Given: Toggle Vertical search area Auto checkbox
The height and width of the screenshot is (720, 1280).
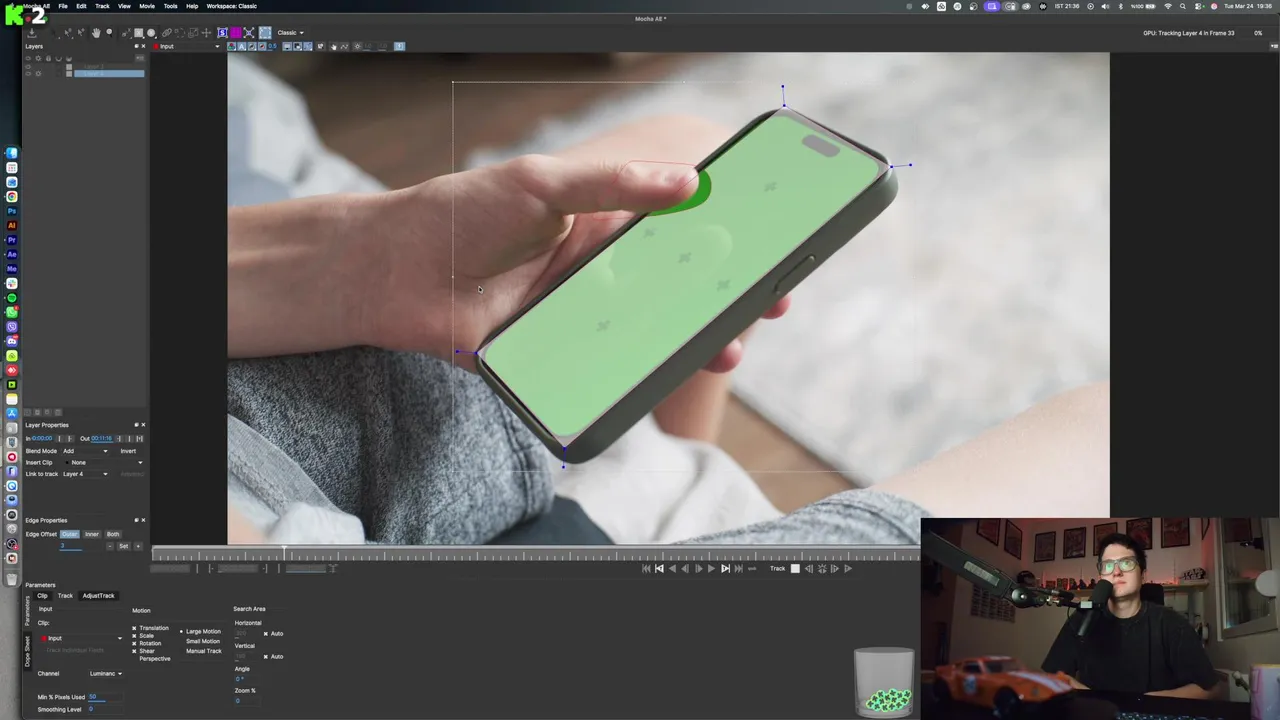Looking at the screenshot, I should click(265, 656).
